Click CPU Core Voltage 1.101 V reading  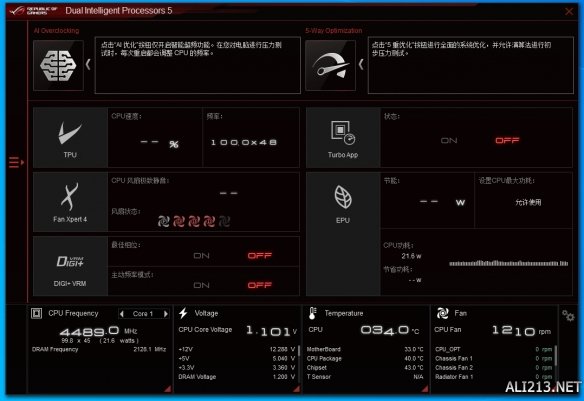click(x=238, y=330)
